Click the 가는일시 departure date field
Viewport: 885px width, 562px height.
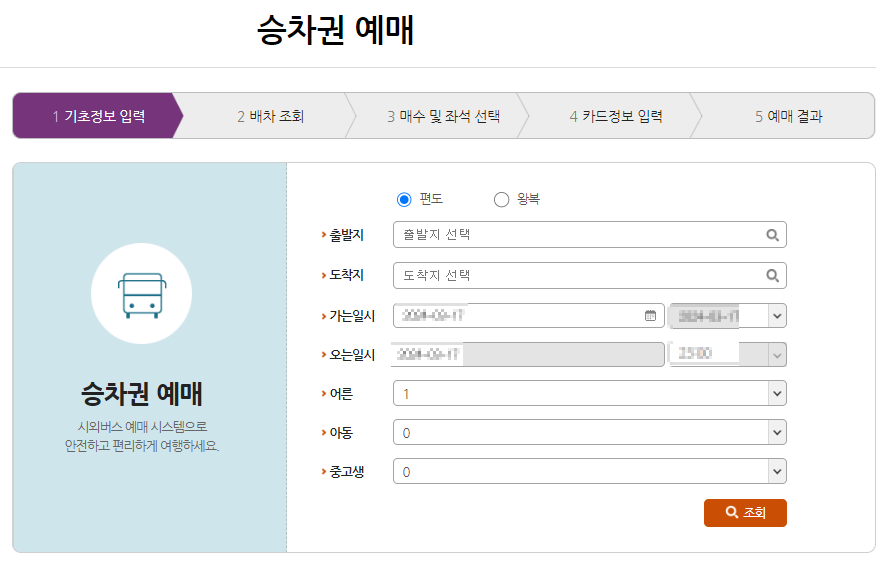pos(528,316)
